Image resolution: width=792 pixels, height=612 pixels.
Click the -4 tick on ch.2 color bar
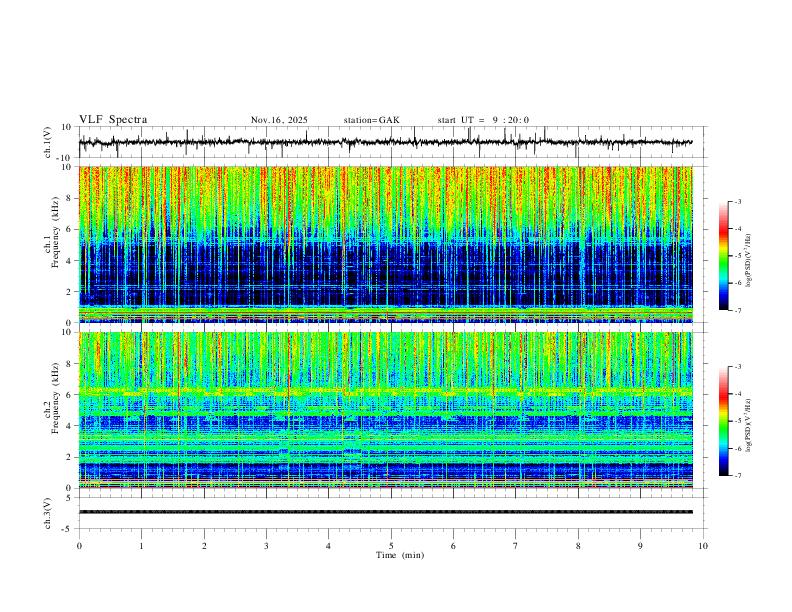(x=737, y=394)
